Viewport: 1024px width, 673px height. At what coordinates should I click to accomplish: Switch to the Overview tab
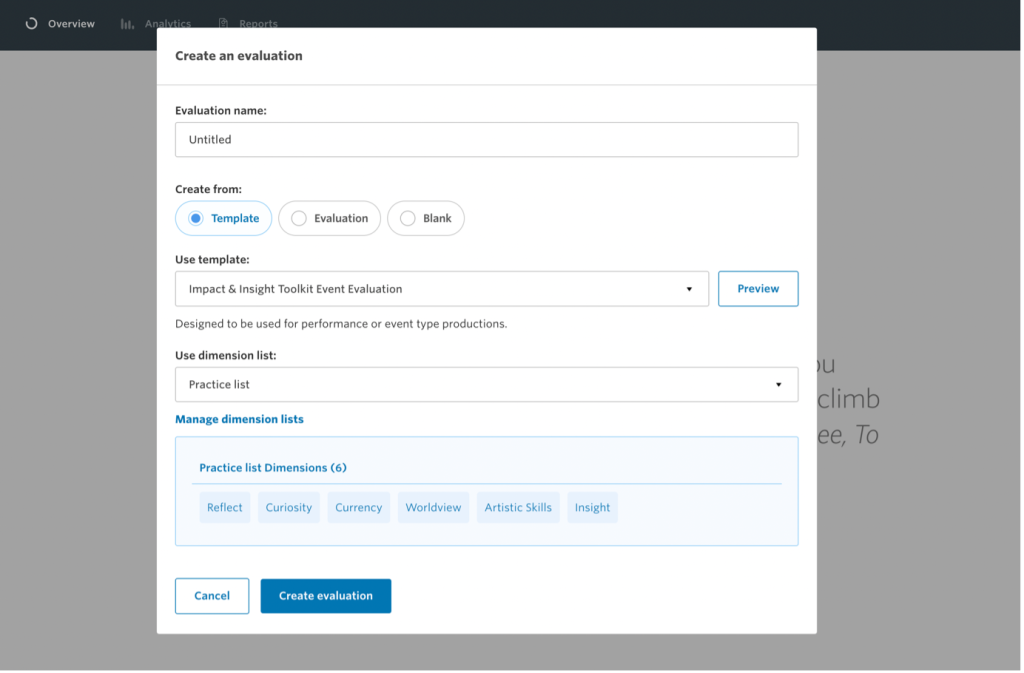click(69, 23)
